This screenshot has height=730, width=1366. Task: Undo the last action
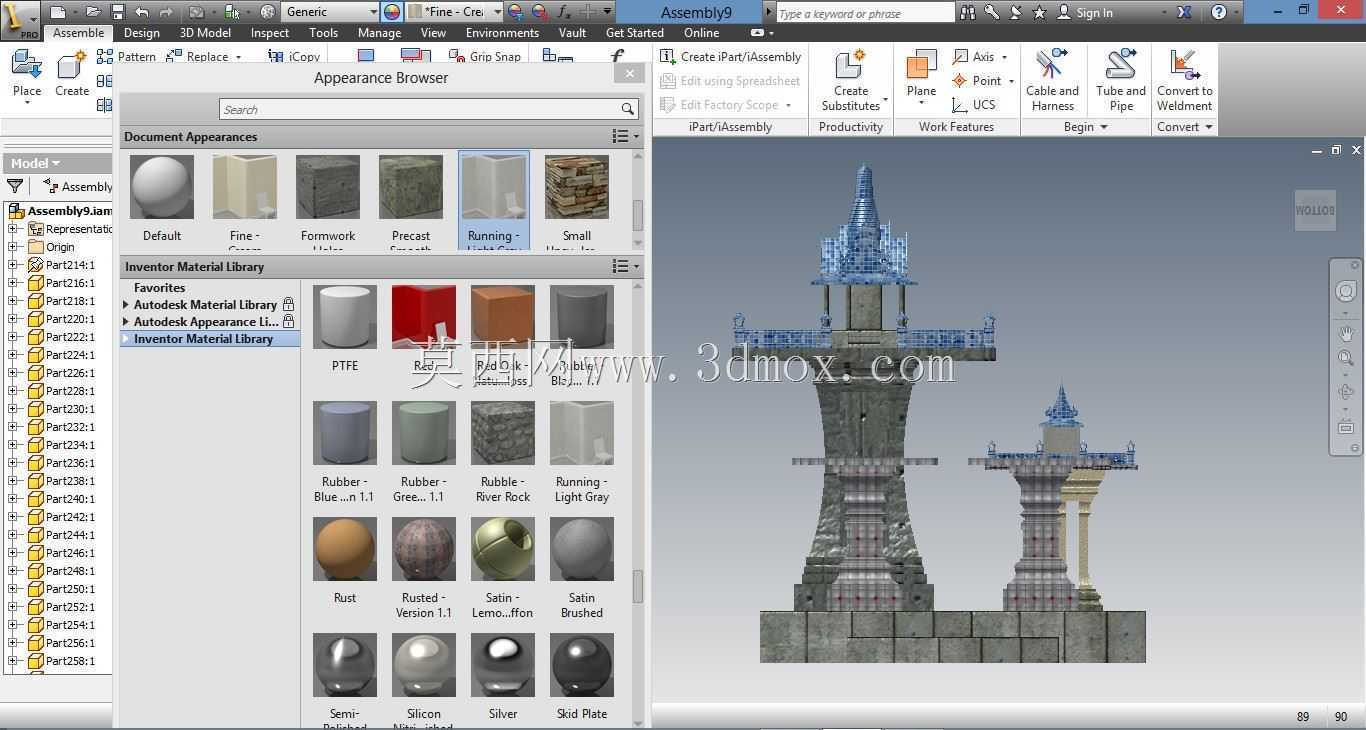142,12
